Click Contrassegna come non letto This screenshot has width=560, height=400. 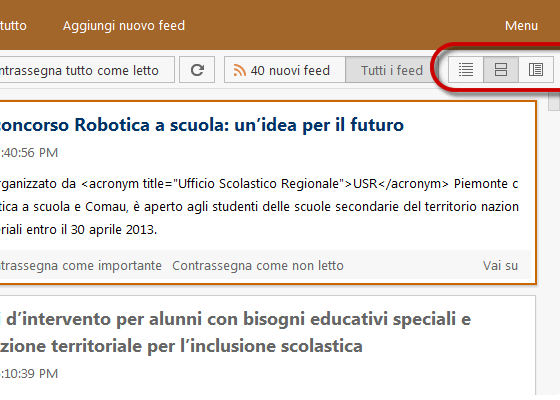(258, 266)
